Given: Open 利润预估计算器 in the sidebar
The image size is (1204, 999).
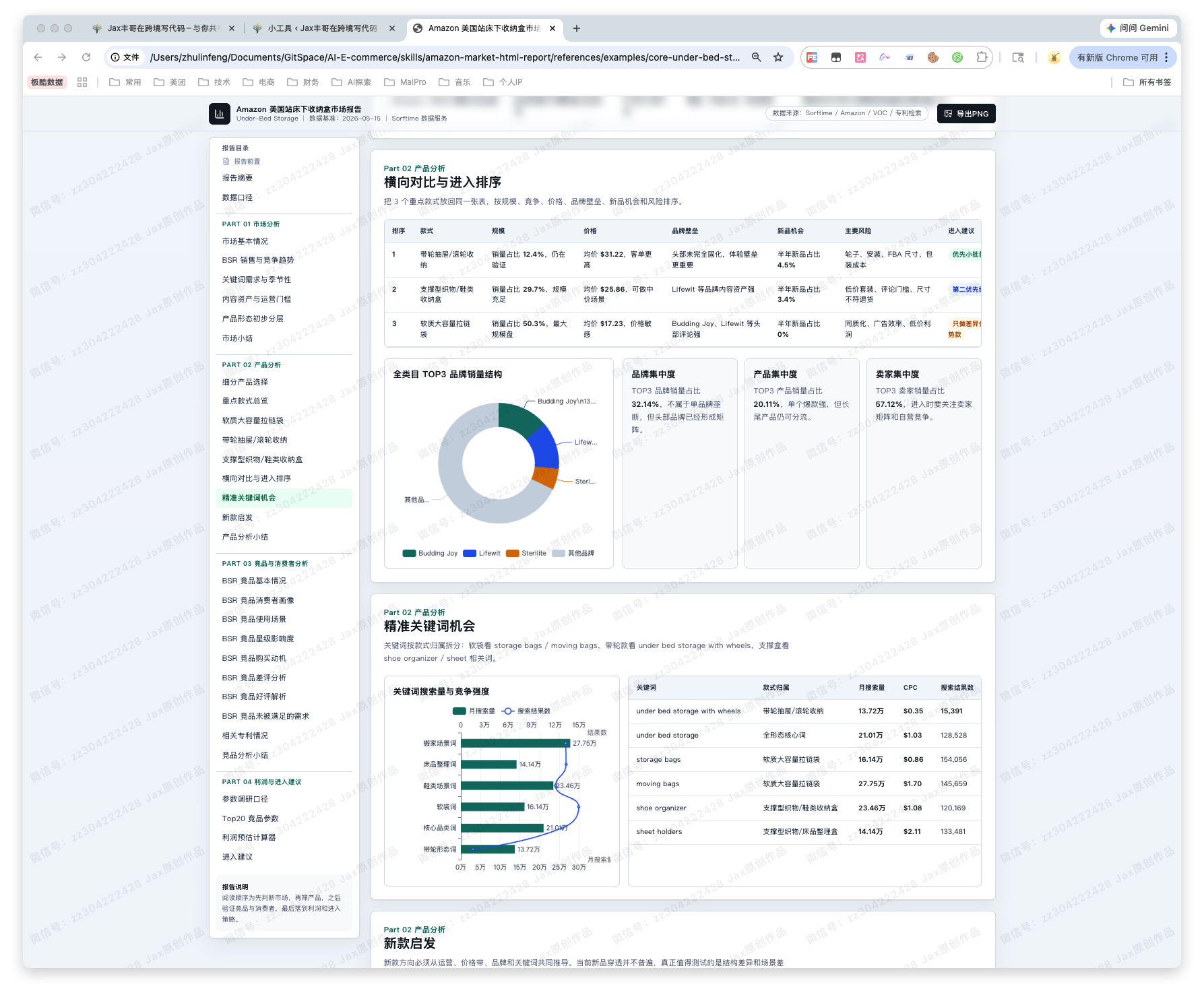Looking at the screenshot, I should [249, 838].
